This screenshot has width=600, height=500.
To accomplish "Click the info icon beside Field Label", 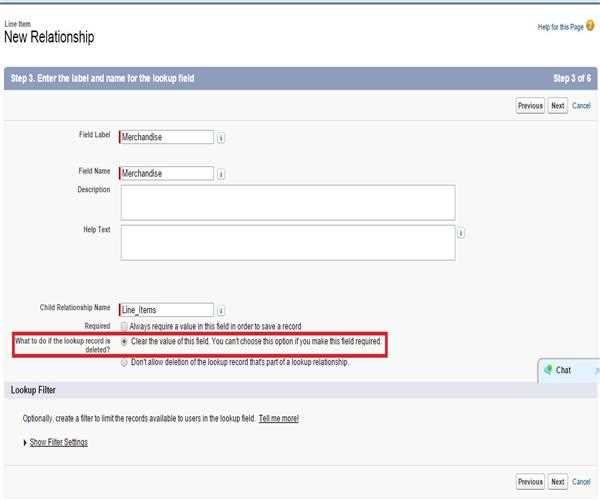I will coord(221,138).
